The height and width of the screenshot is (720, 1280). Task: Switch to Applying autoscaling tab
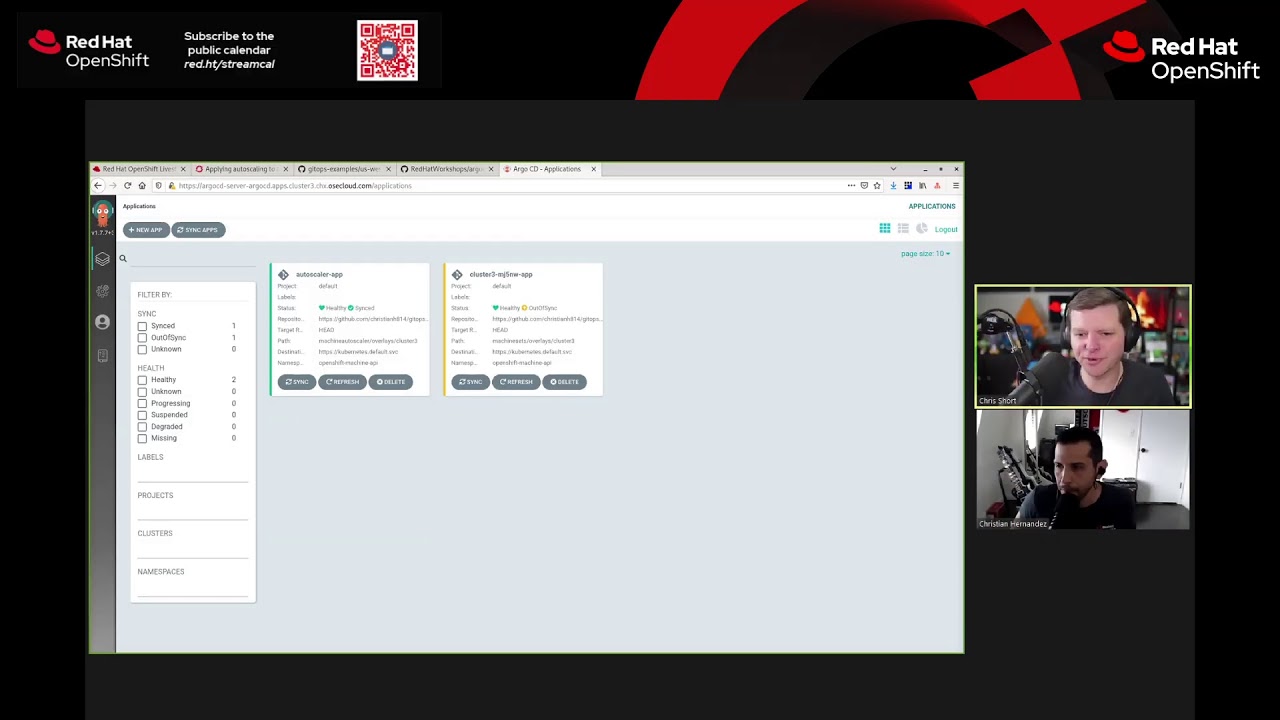tap(240, 169)
